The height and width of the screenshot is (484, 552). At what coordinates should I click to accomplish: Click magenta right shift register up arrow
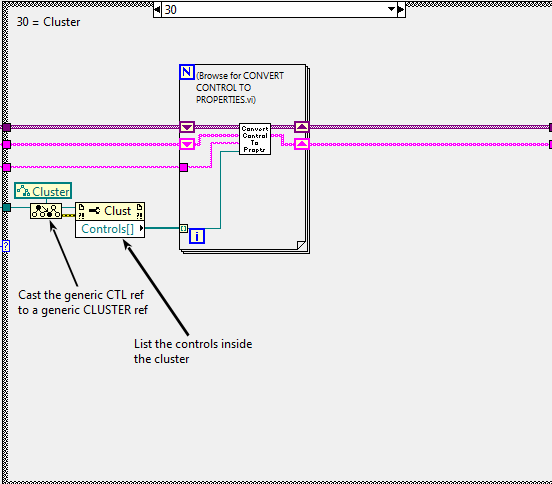(x=302, y=144)
